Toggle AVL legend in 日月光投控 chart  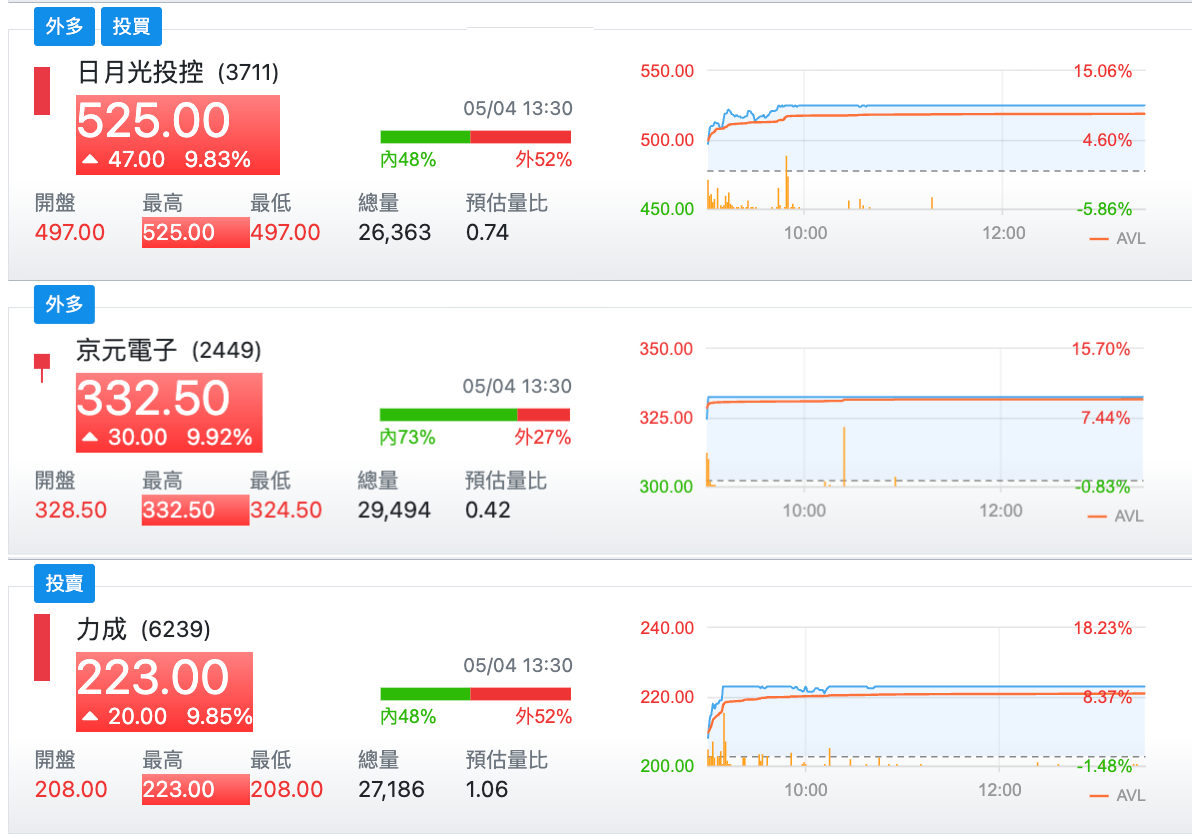[1117, 239]
